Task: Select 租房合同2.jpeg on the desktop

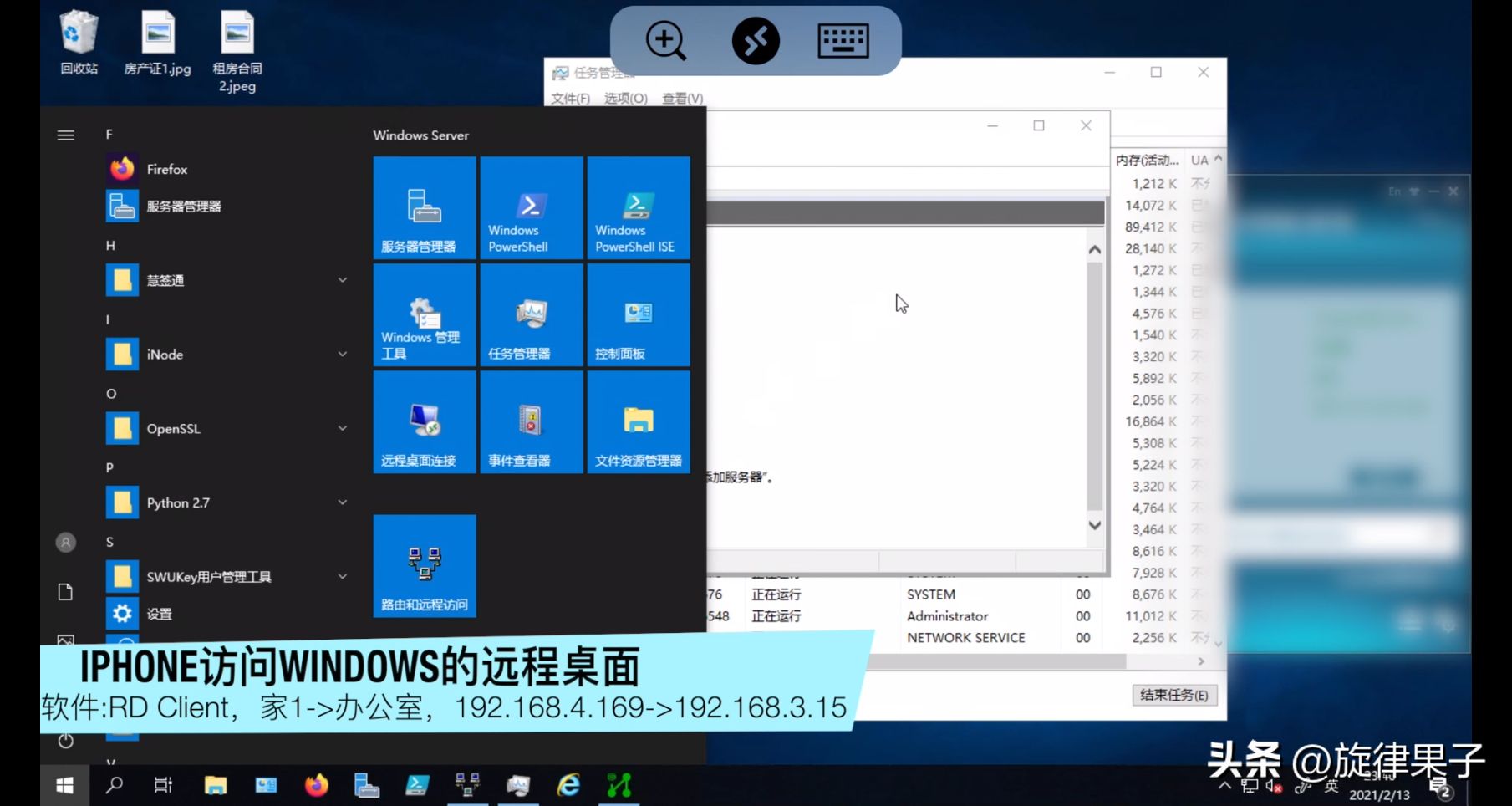Action: pos(237,50)
